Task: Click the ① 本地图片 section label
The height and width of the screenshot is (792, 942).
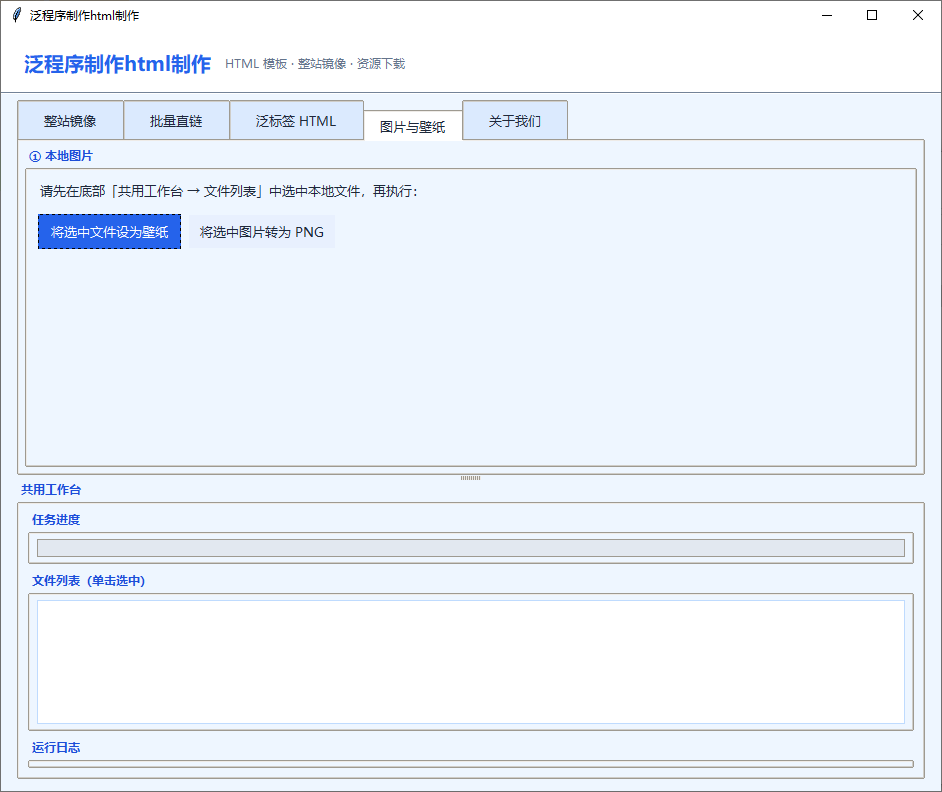Action: [x=61, y=156]
